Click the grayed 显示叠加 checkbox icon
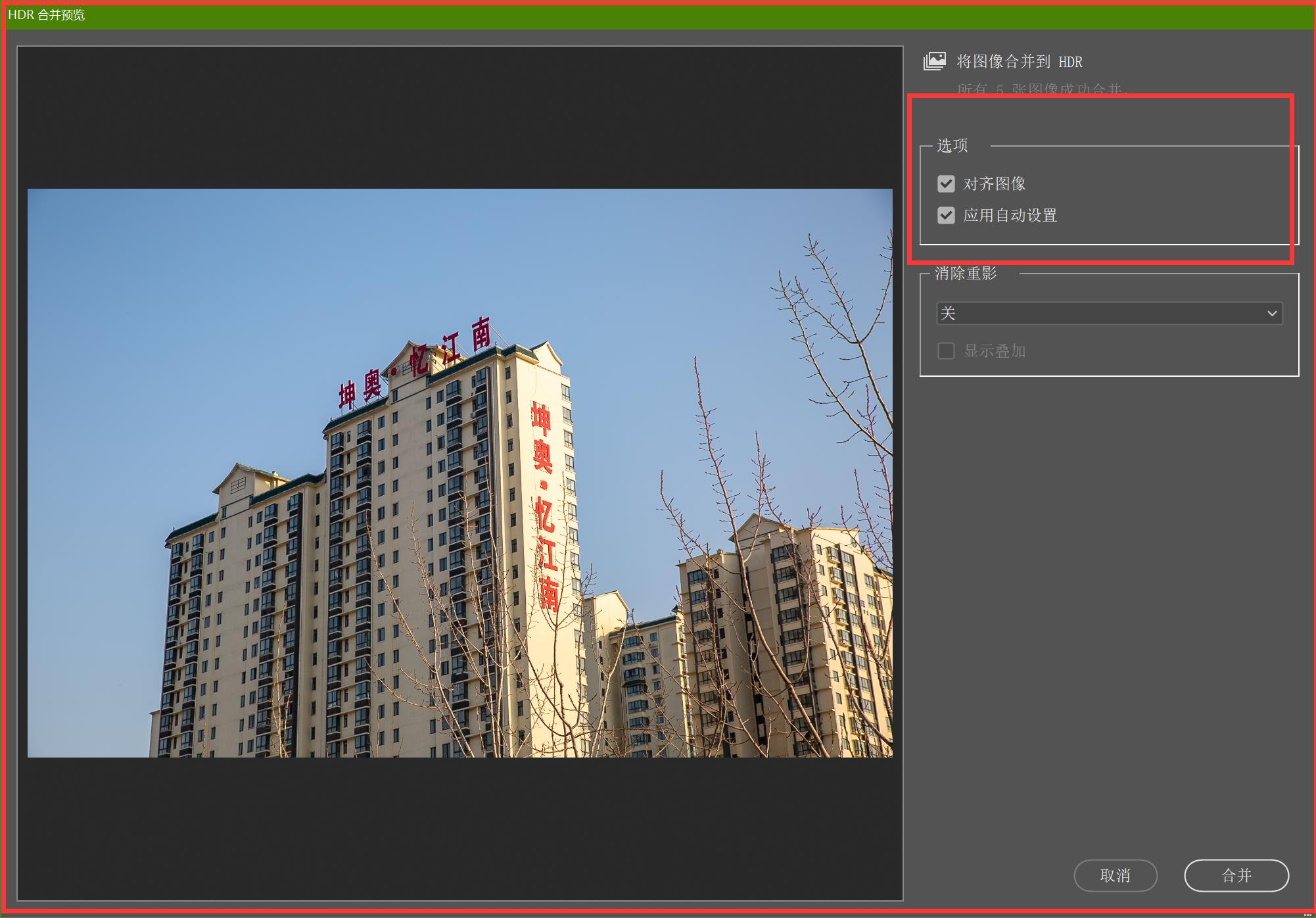The image size is (1316, 918). [946, 350]
